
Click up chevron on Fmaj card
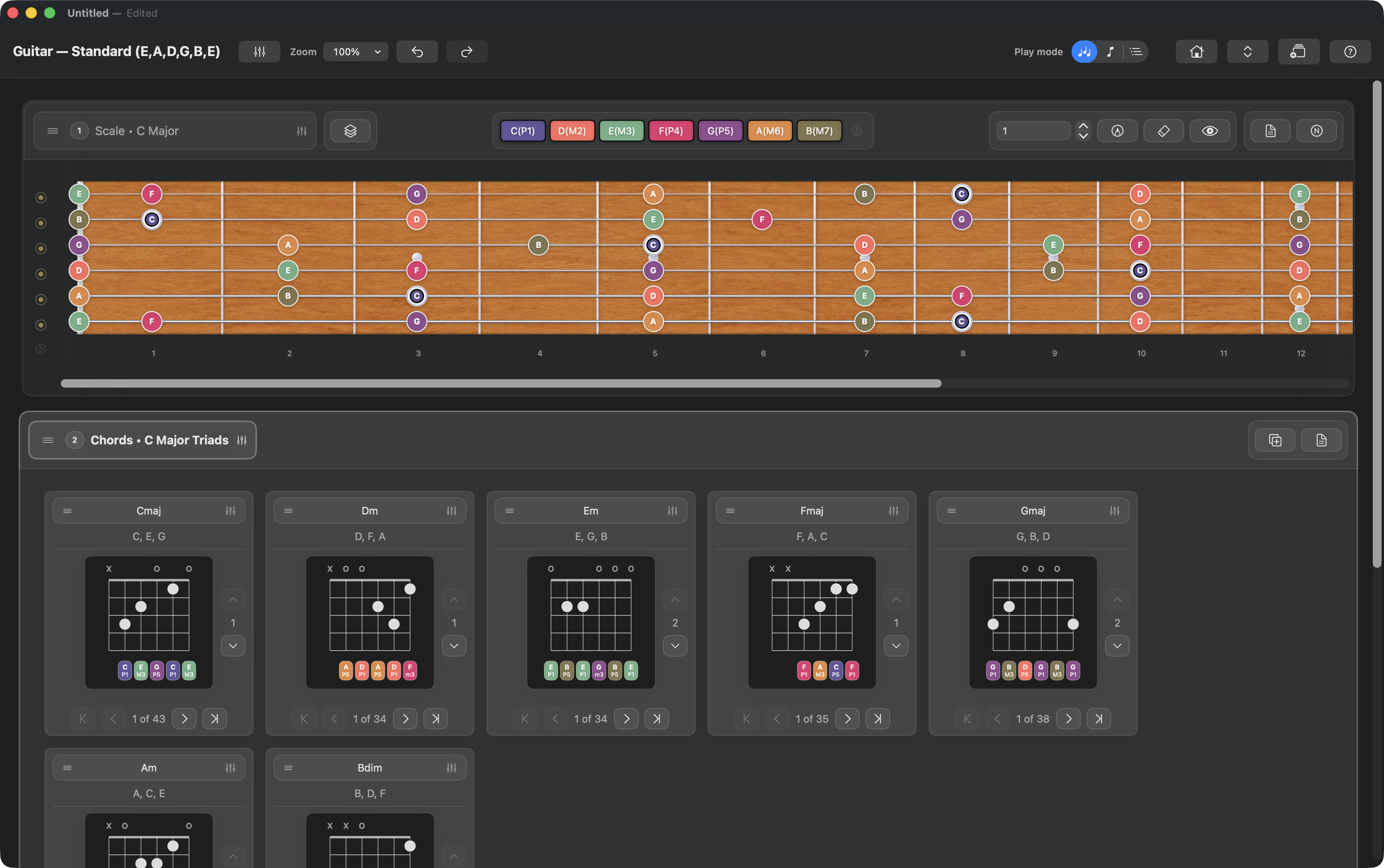[x=896, y=600]
